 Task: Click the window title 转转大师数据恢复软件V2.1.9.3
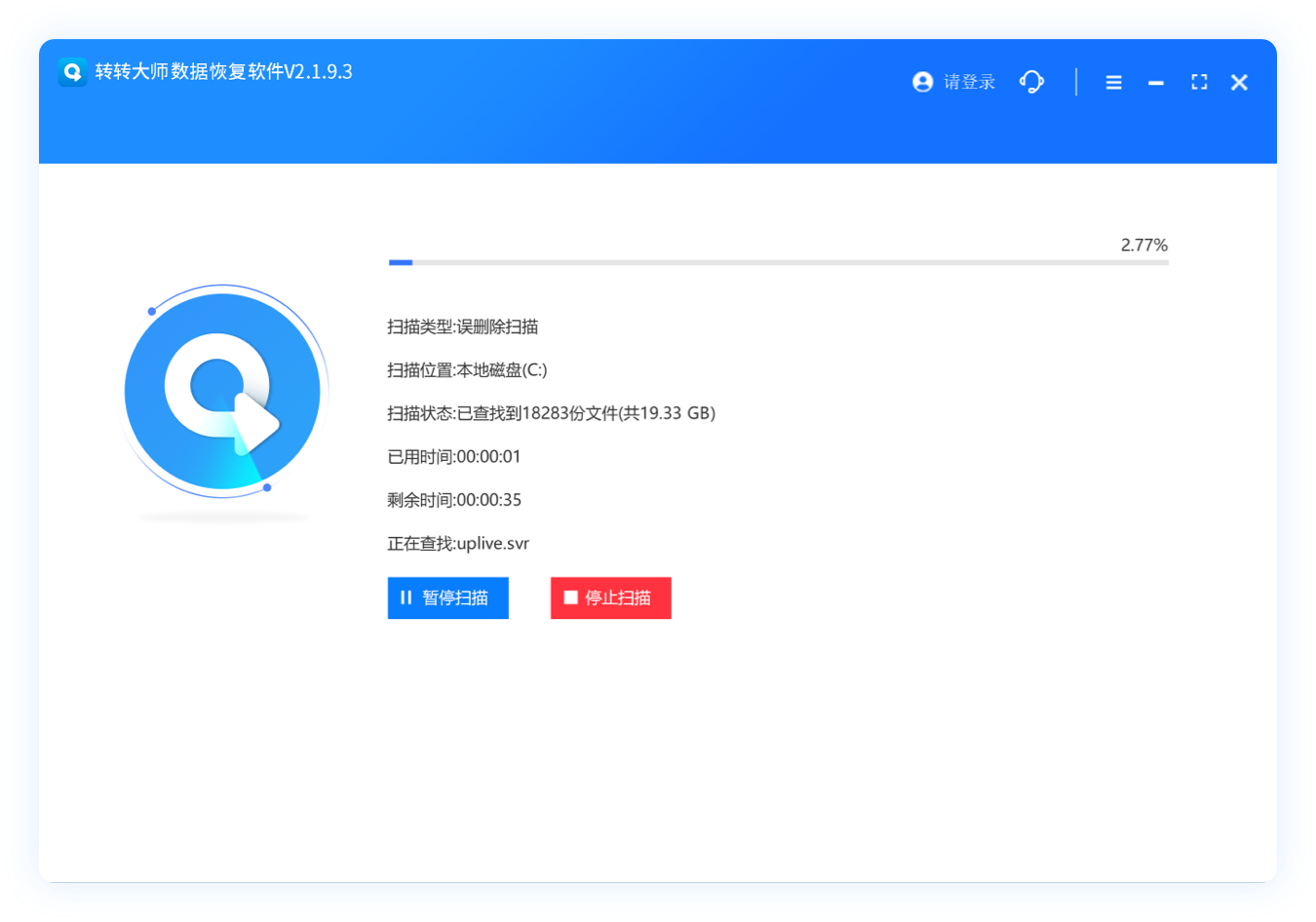point(223,71)
